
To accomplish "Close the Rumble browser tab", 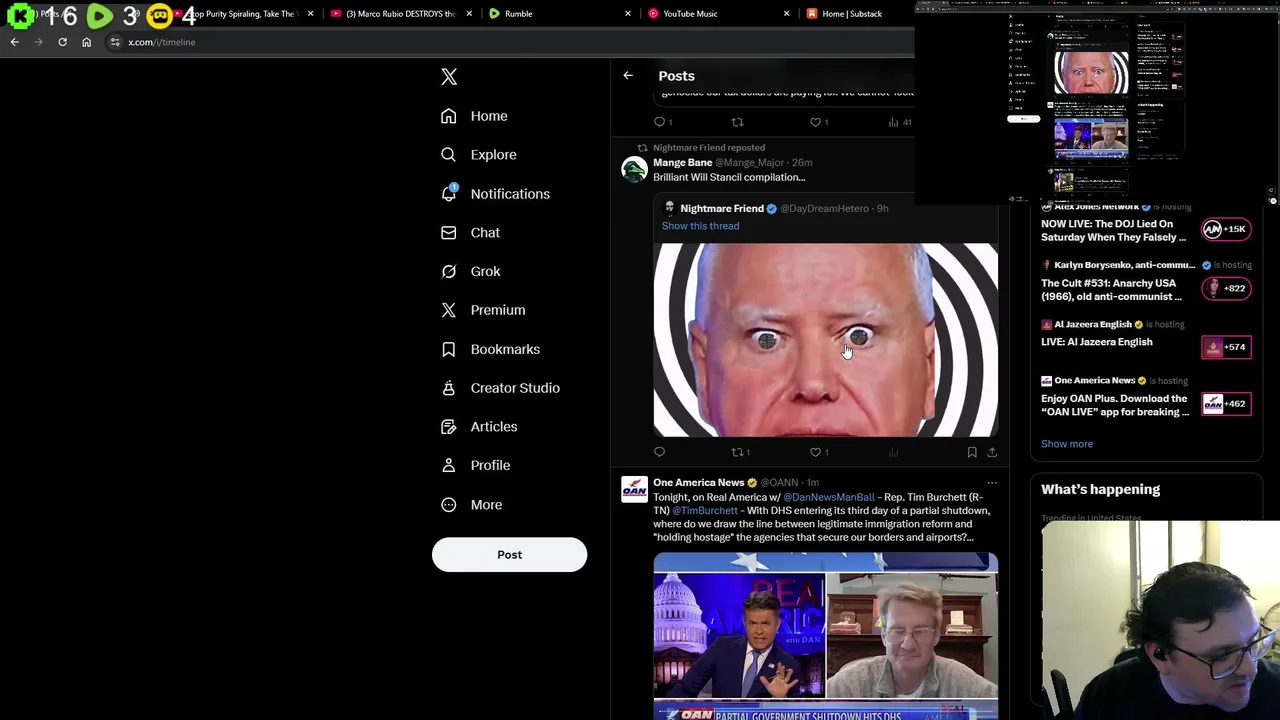I will pos(628,14).
